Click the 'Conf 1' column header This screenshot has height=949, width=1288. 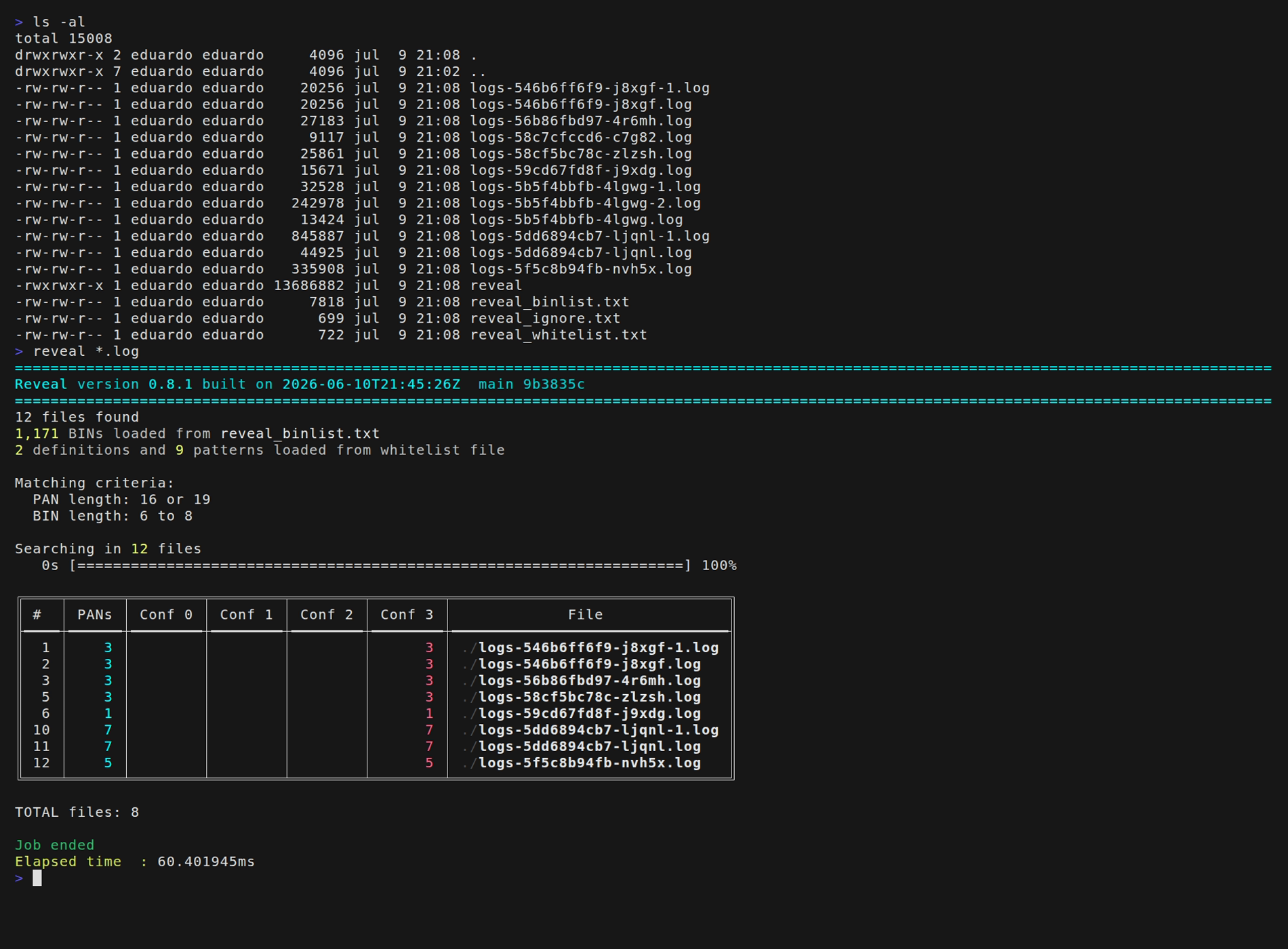click(x=246, y=615)
